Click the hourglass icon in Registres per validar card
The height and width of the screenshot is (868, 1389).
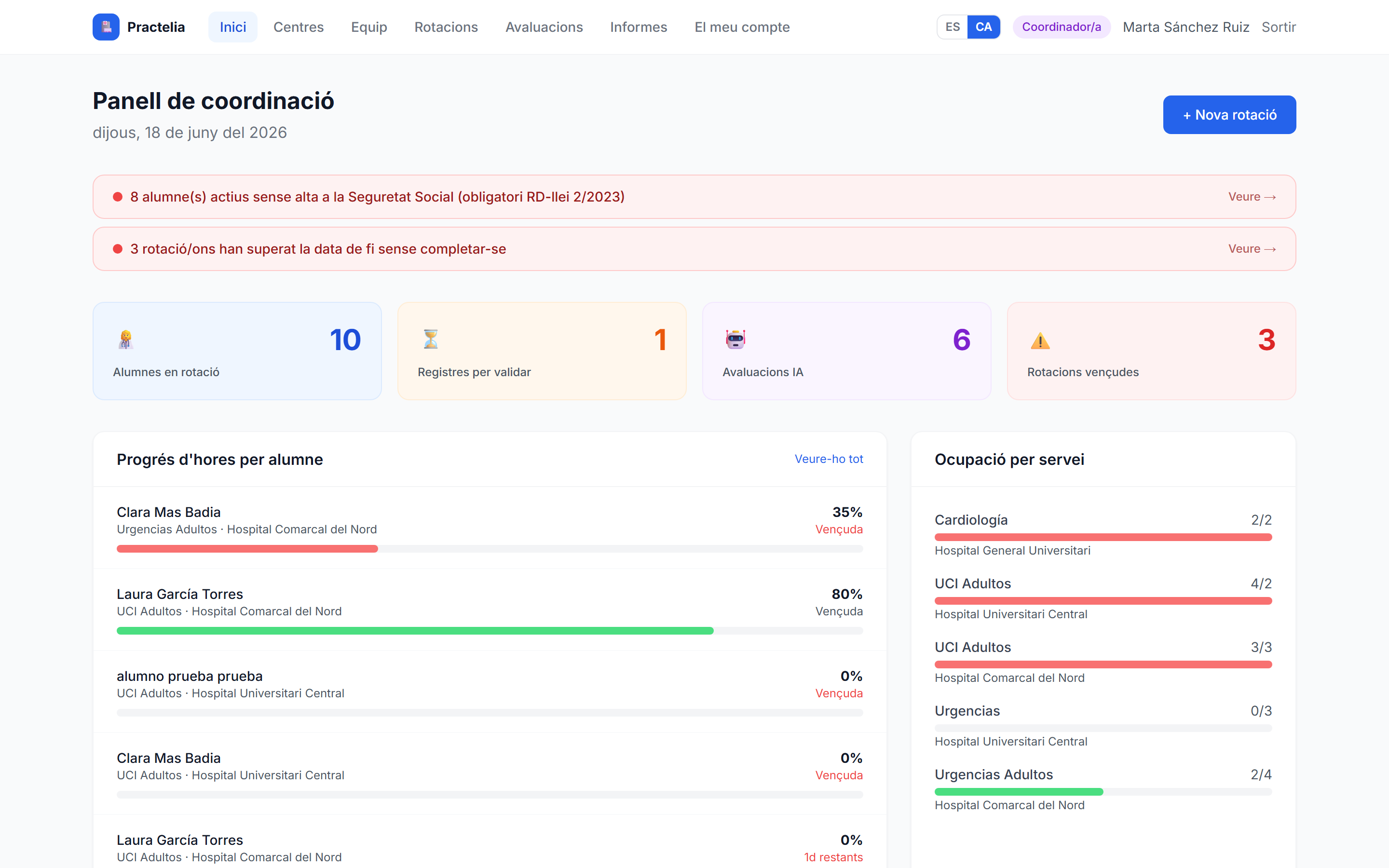tap(431, 339)
